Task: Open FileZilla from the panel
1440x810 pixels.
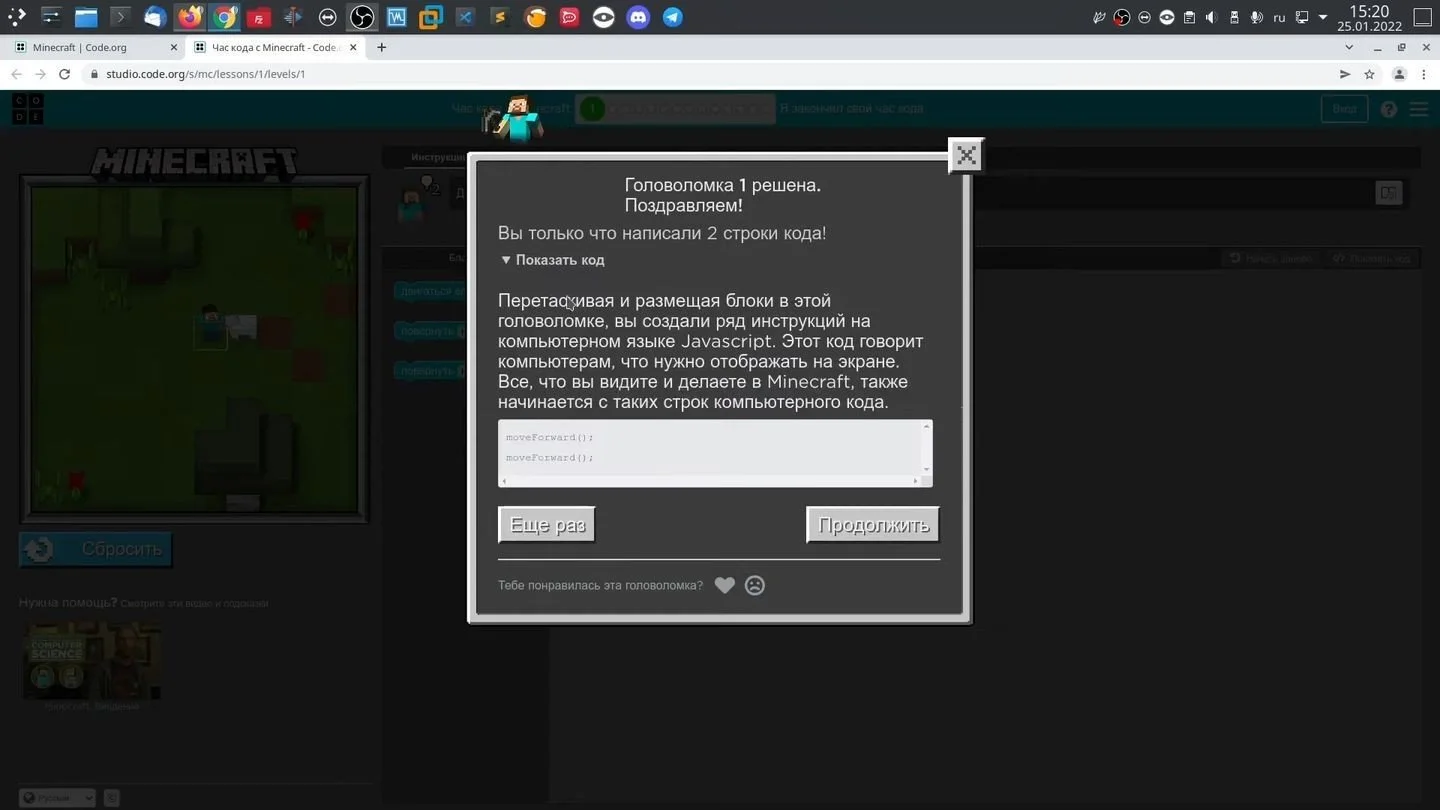Action: coord(258,17)
